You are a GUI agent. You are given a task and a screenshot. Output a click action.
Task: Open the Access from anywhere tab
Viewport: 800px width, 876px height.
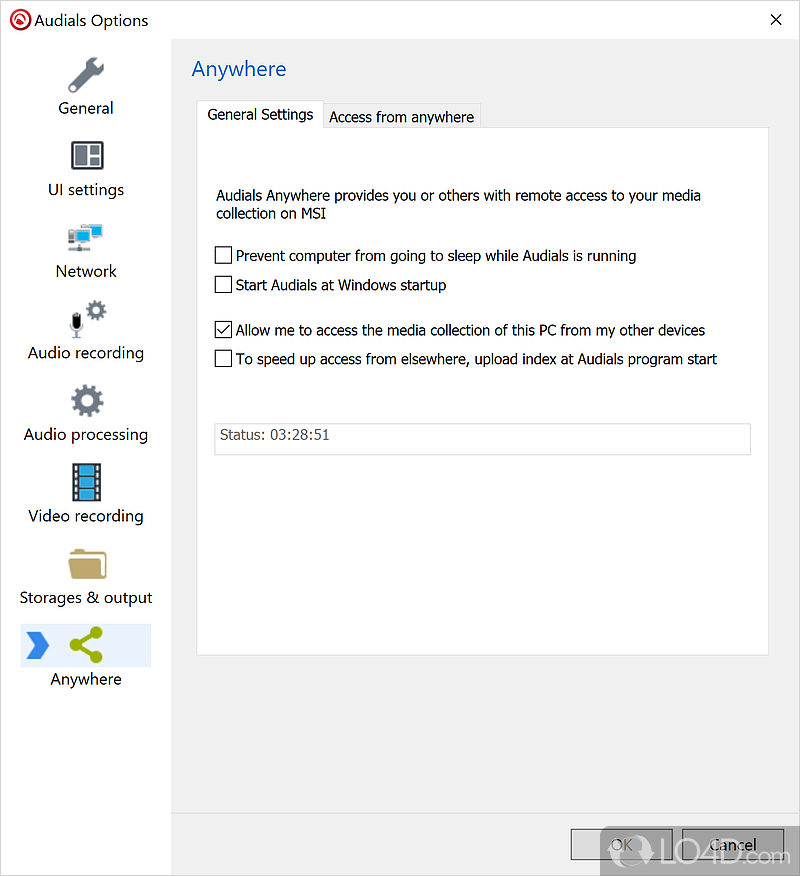401,117
